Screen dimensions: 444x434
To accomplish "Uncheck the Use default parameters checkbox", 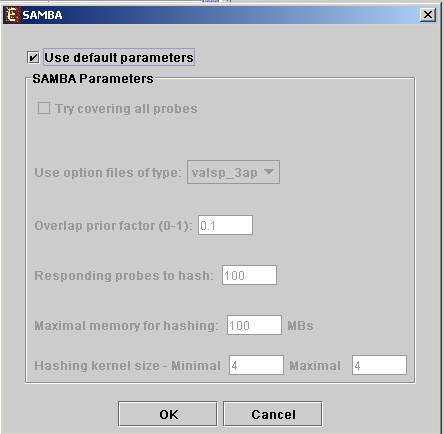I will pyautogui.click(x=33, y=58).
